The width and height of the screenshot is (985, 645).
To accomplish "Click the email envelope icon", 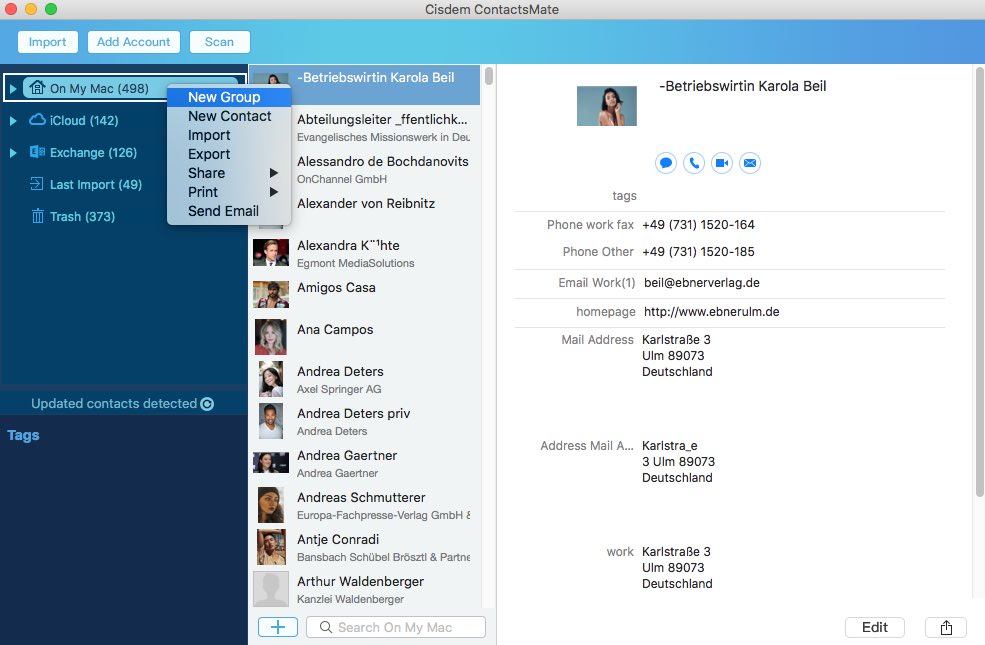I will [750, 163].
